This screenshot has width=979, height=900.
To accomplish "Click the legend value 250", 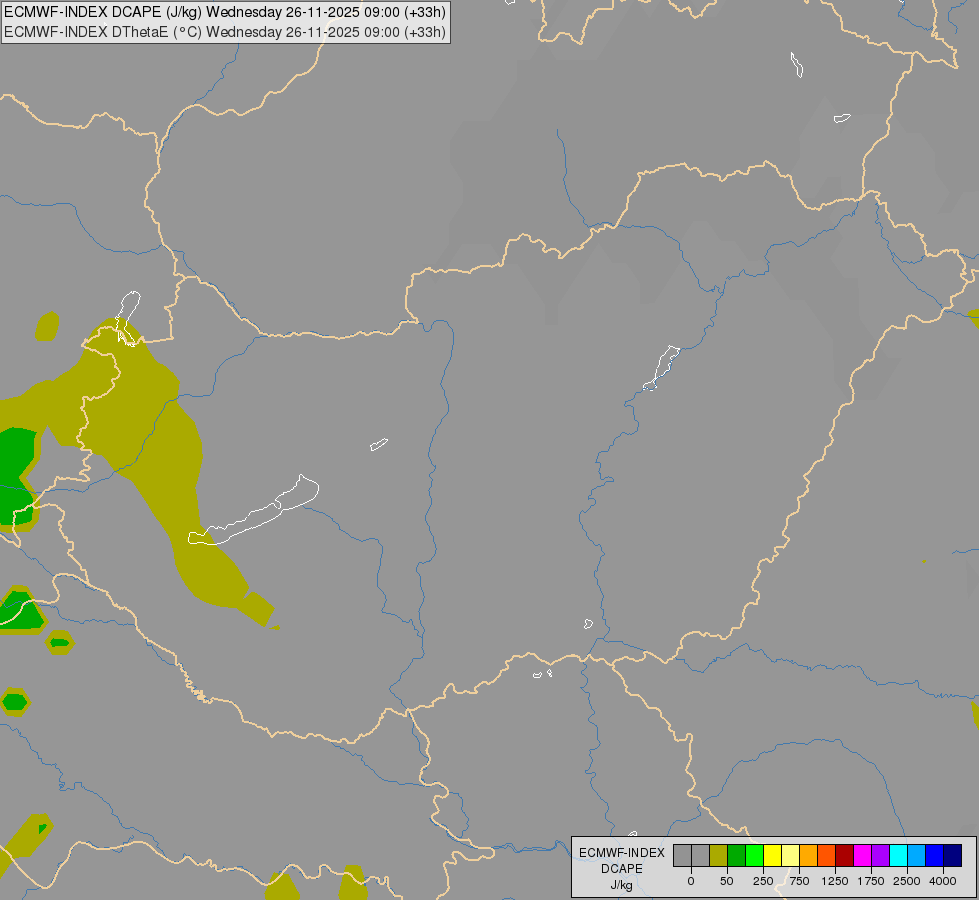I will coord(763,881).
